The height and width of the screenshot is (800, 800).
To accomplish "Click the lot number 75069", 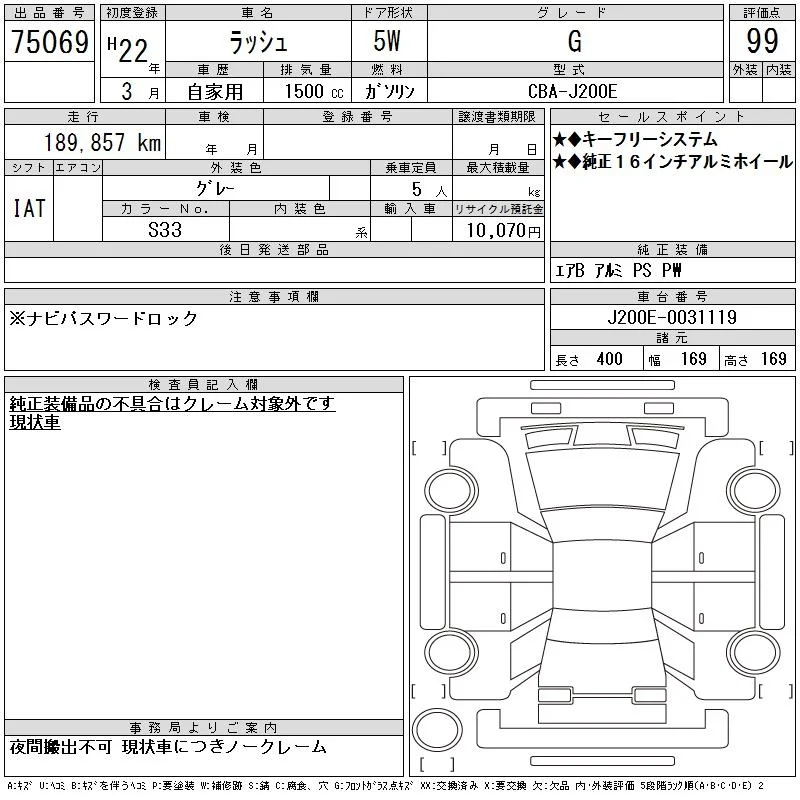I will pos(50,42).
